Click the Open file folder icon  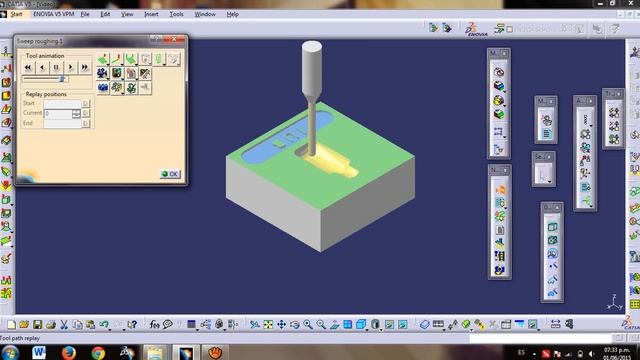pos(24,324)
